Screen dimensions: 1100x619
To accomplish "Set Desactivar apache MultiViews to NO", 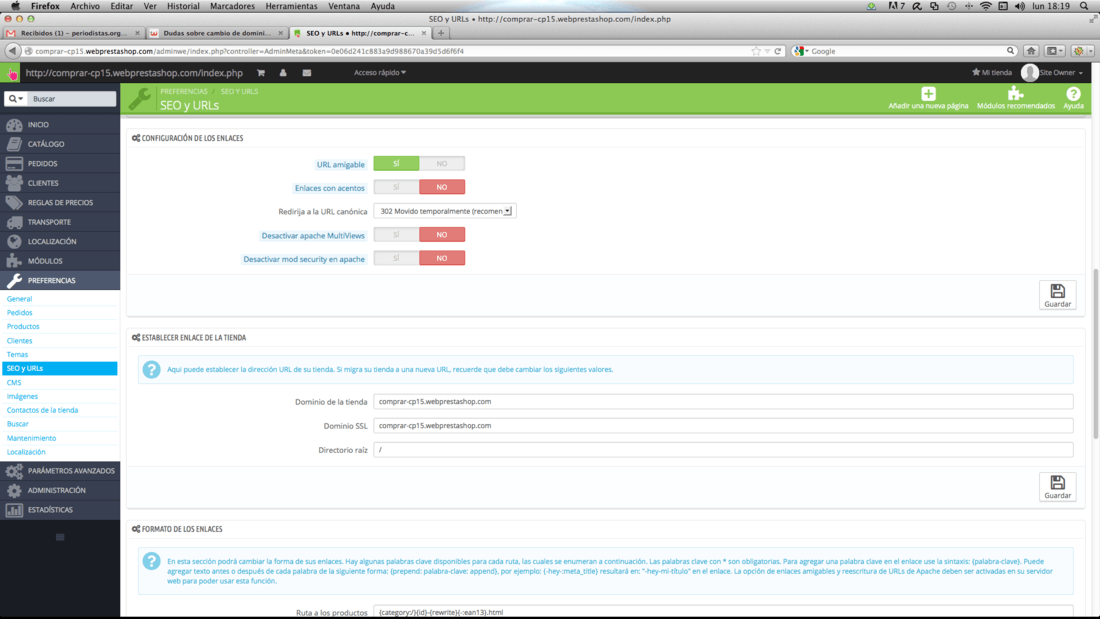I will (442, 234).
